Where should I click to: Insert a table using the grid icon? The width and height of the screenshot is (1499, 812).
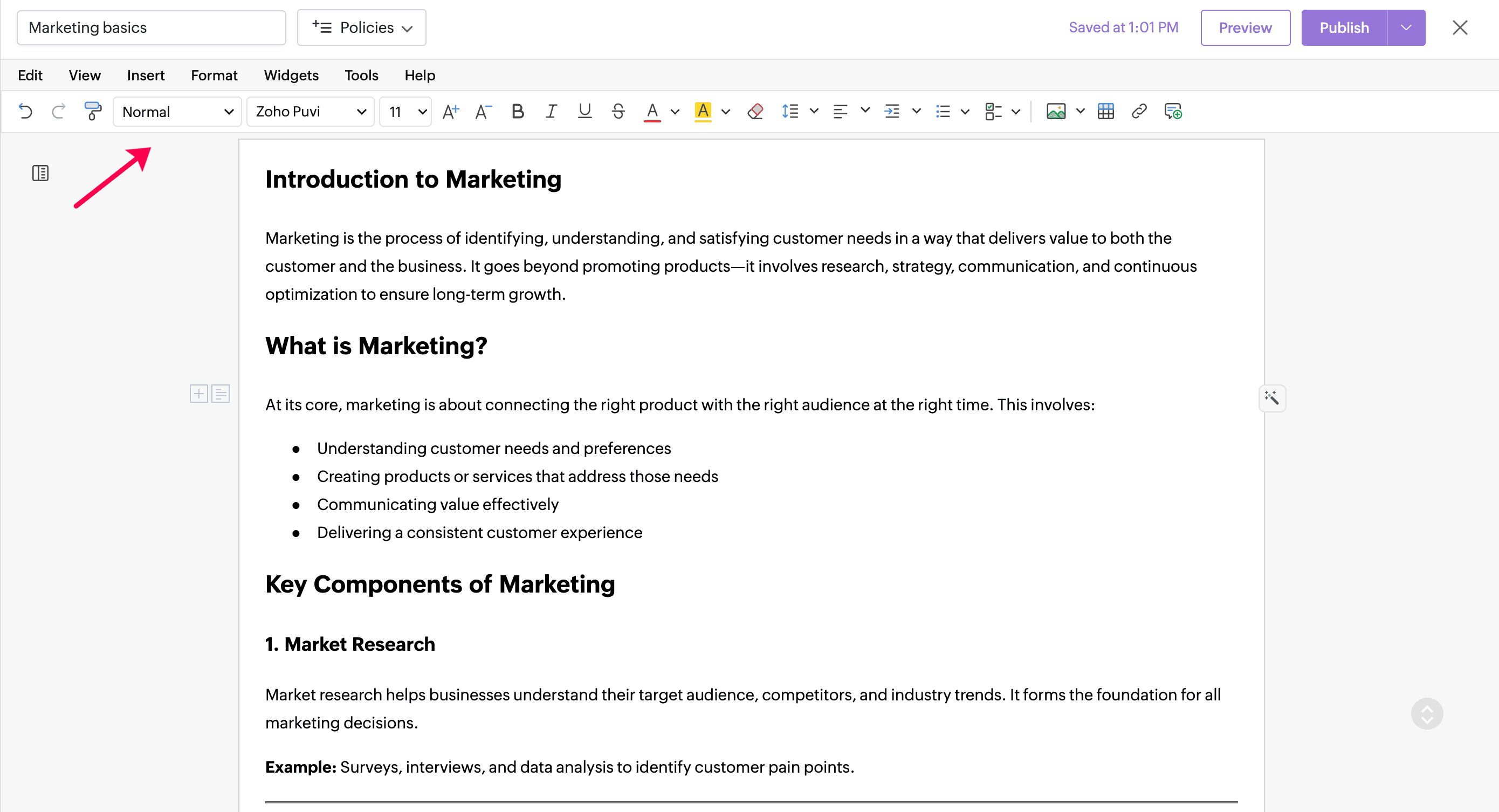(x=1105, y=111)
